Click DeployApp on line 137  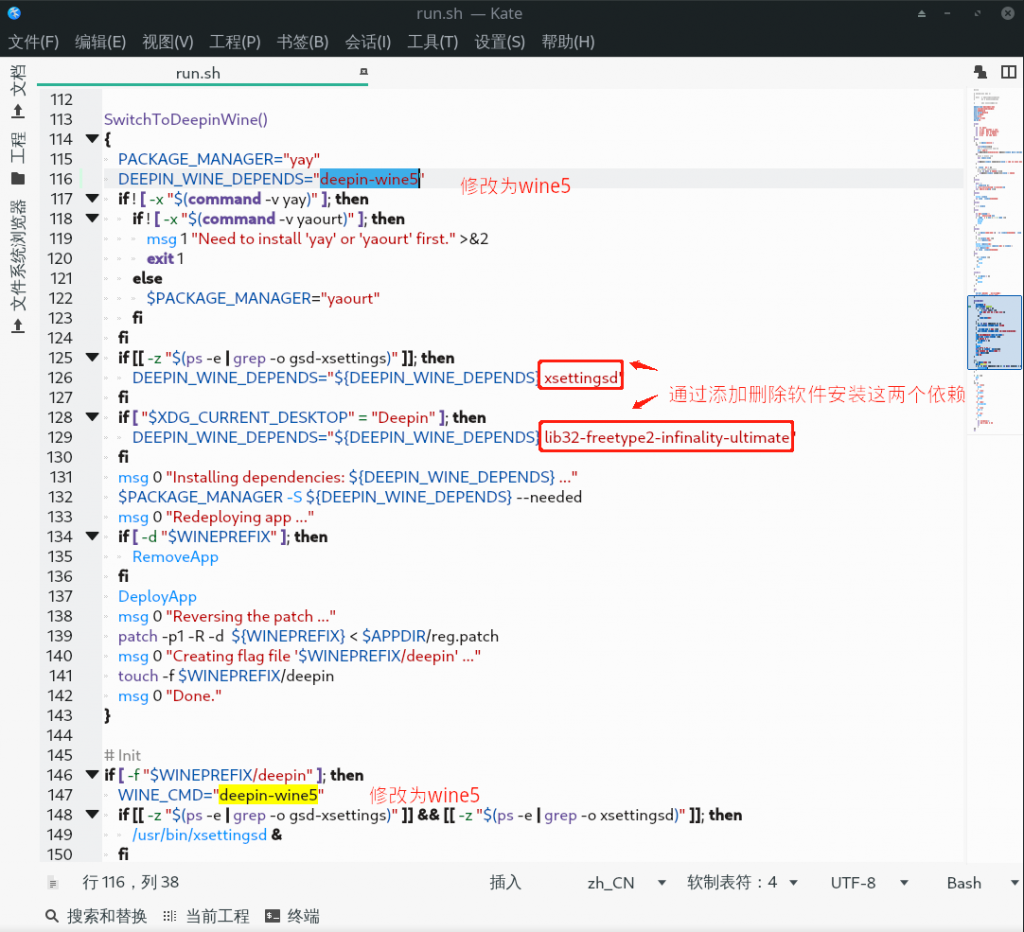click(157, 596)
